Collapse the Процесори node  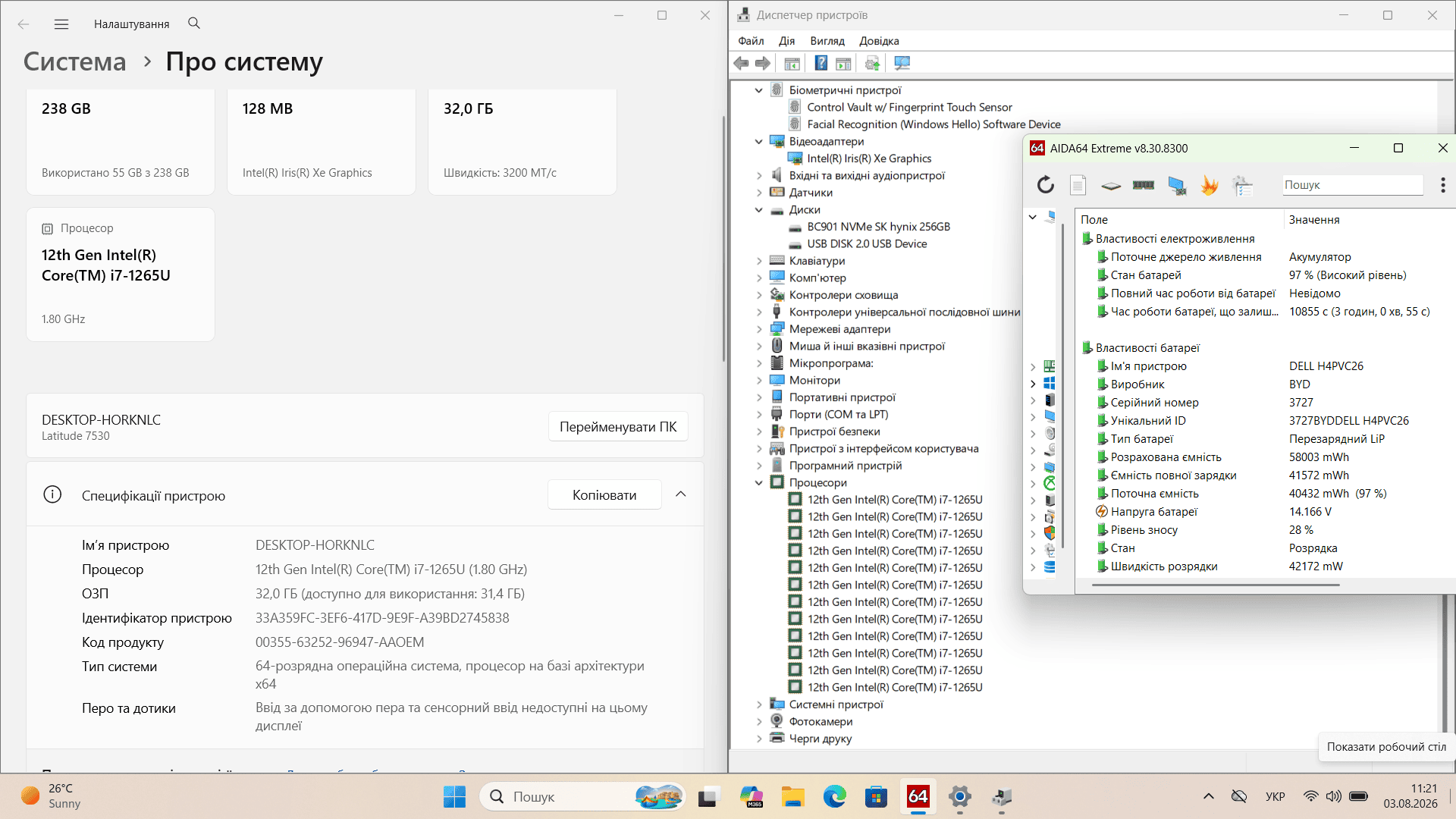click(x=759, y=483)
